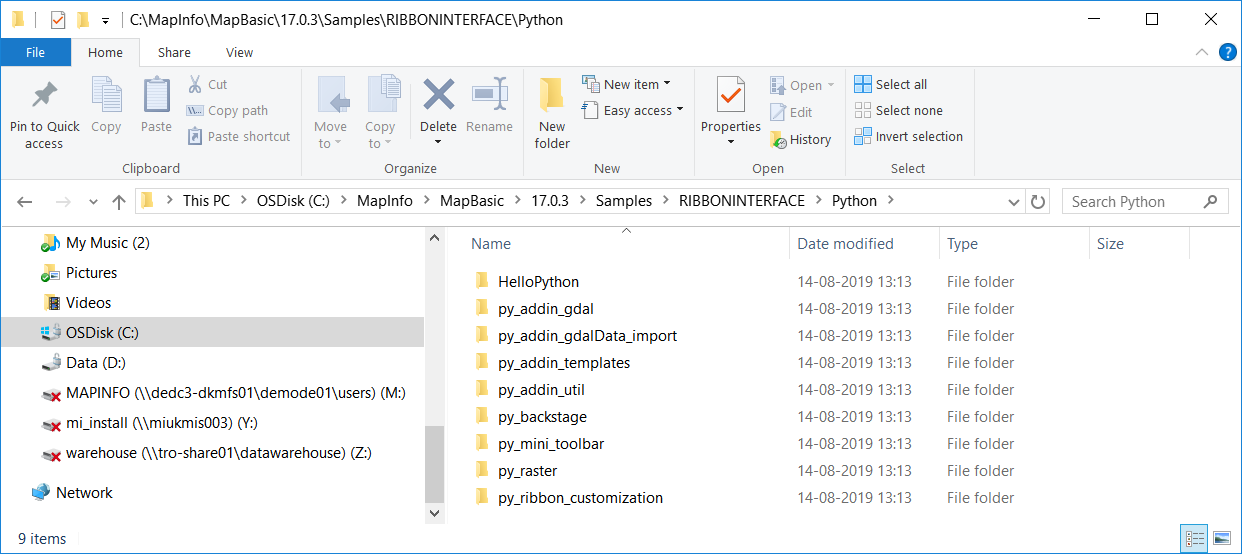The height and width of the screenshot is (554, 1242).
Task: Click the Select none icon
Action: click(x=863, y=110)
